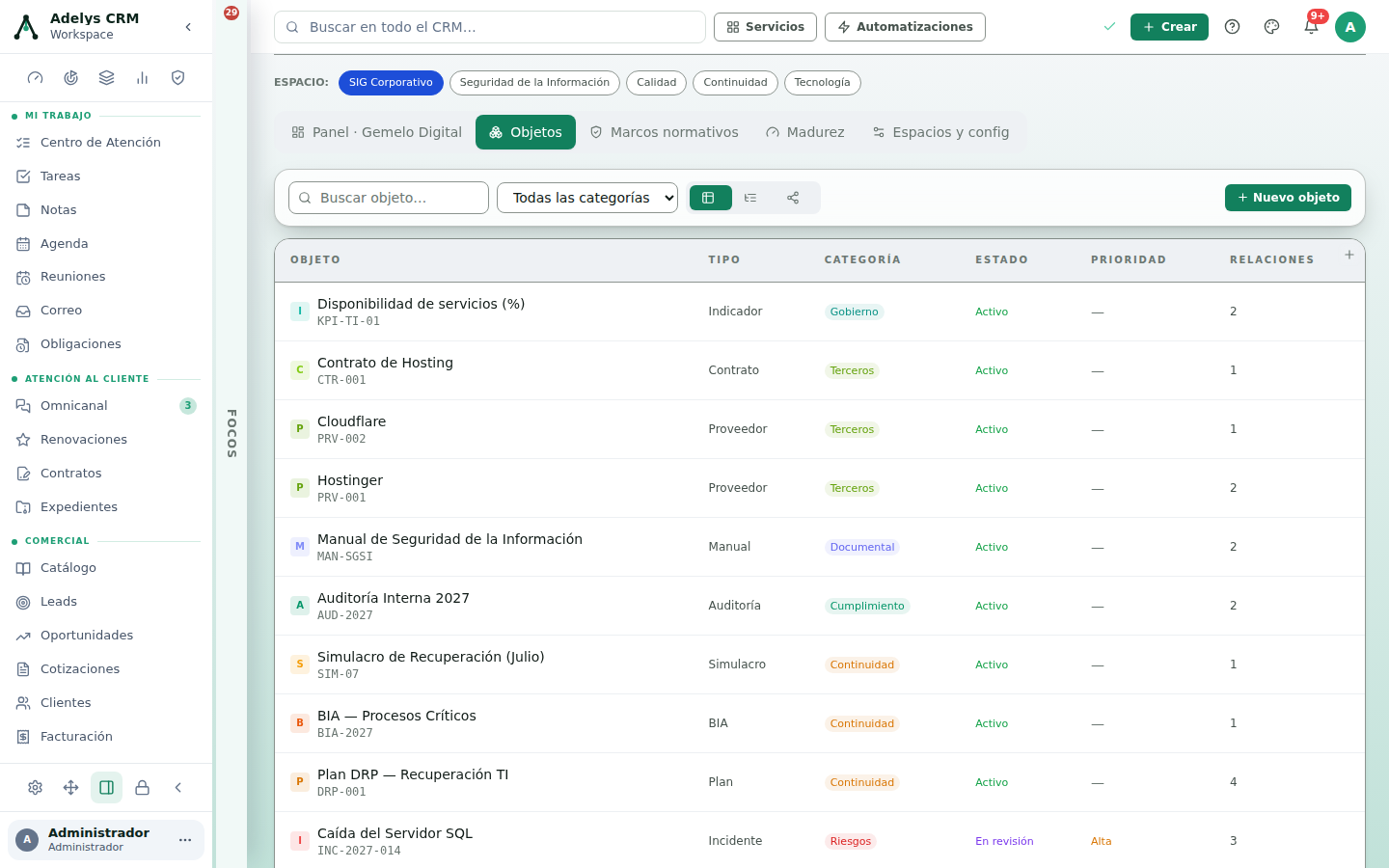Click the Caída del Servidor SQL I badge icon
The image size is (1389, 868).
coord(300,841)
